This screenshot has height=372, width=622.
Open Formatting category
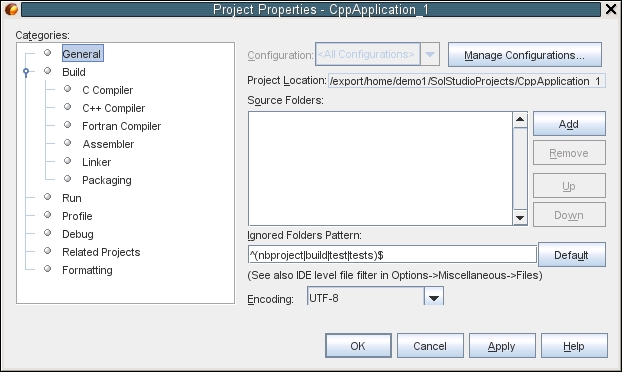[87, 270]
